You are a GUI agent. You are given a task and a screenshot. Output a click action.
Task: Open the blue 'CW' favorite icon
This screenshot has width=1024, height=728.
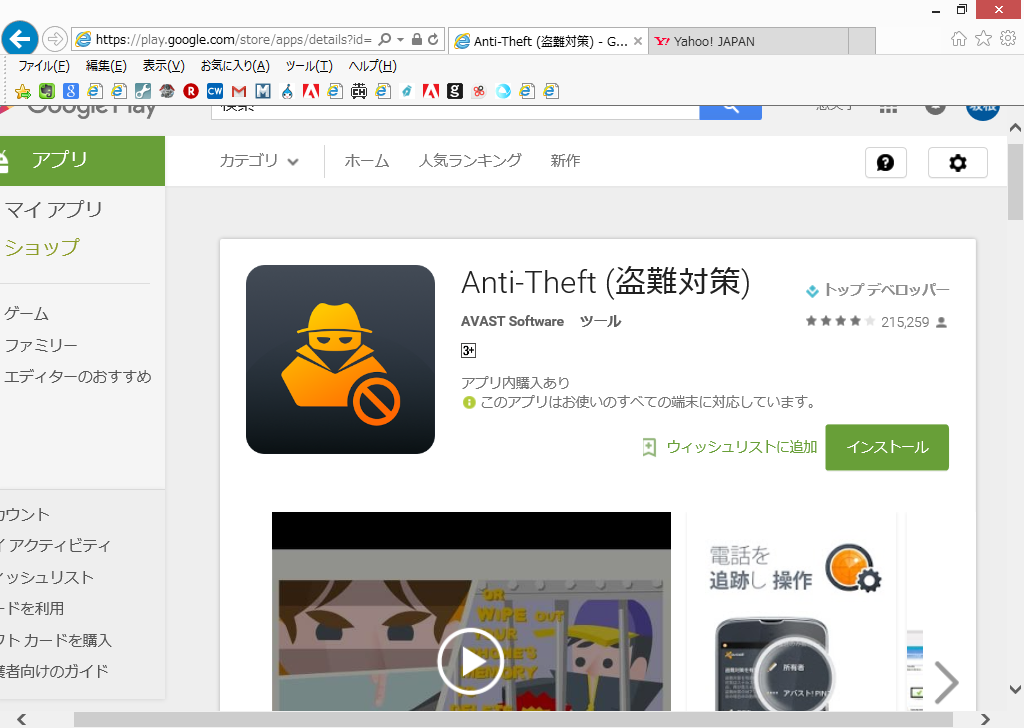tap(215, 91)
